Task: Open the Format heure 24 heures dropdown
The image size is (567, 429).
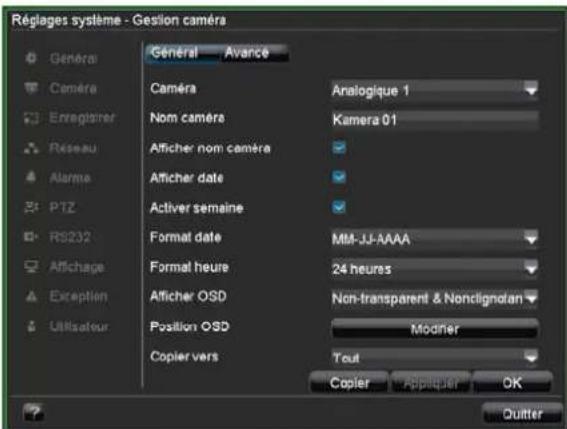Action: click(435, 268)
